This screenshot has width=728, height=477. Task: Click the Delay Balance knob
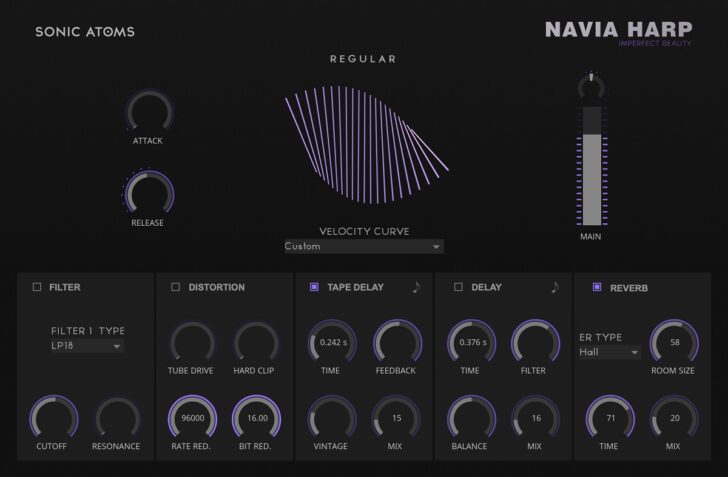coord(472,417)
